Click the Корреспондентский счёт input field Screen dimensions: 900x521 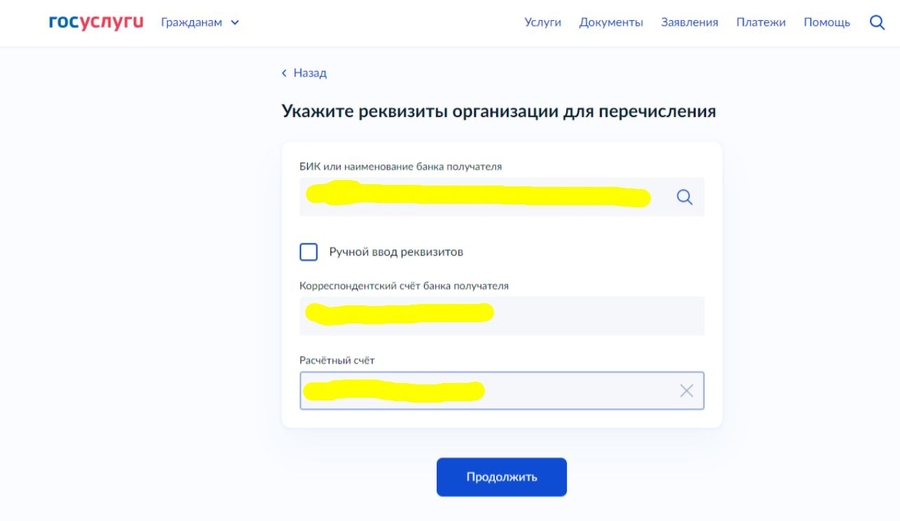(x=500, y=315)
